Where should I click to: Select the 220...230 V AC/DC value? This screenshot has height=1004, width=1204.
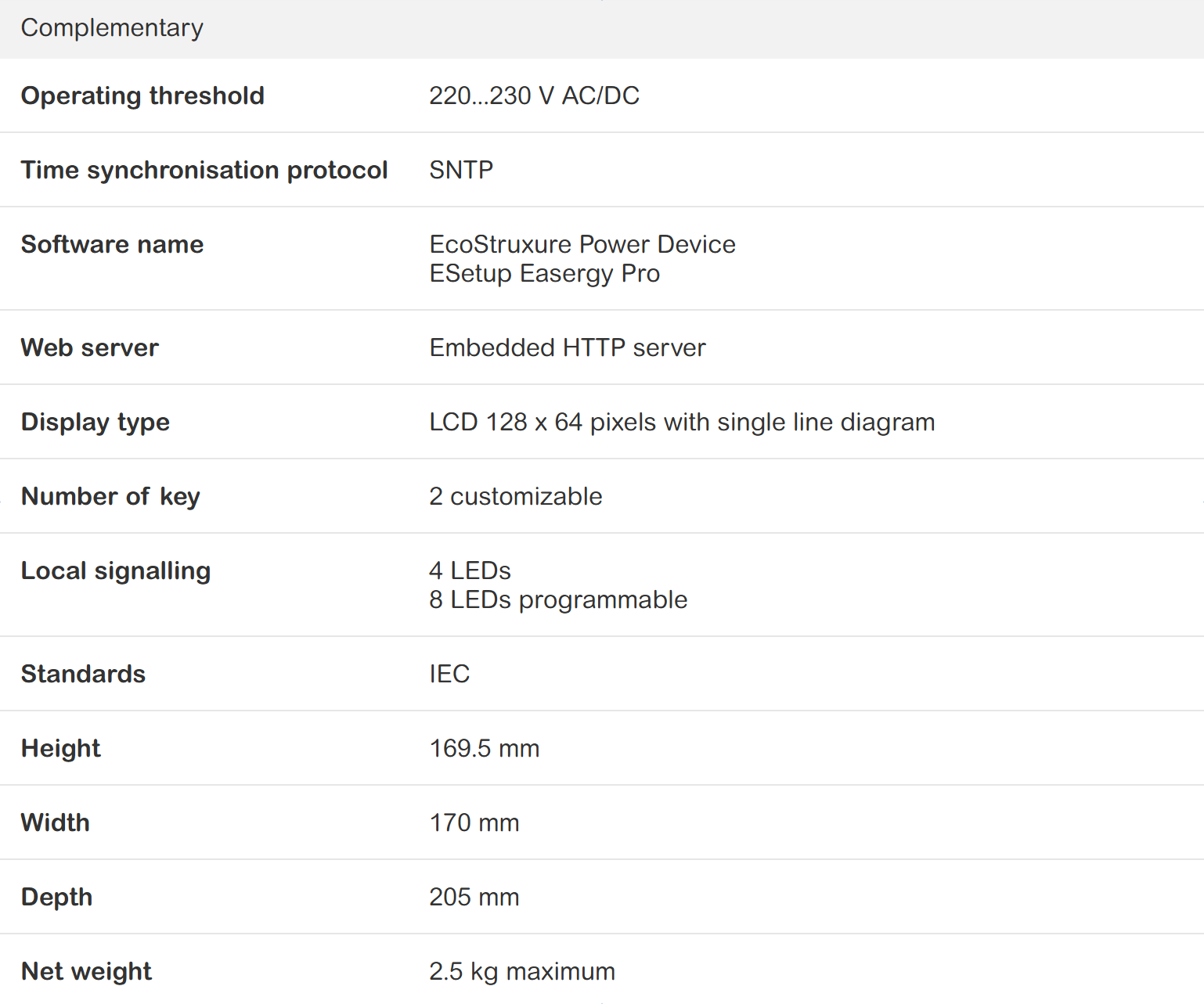534,95
